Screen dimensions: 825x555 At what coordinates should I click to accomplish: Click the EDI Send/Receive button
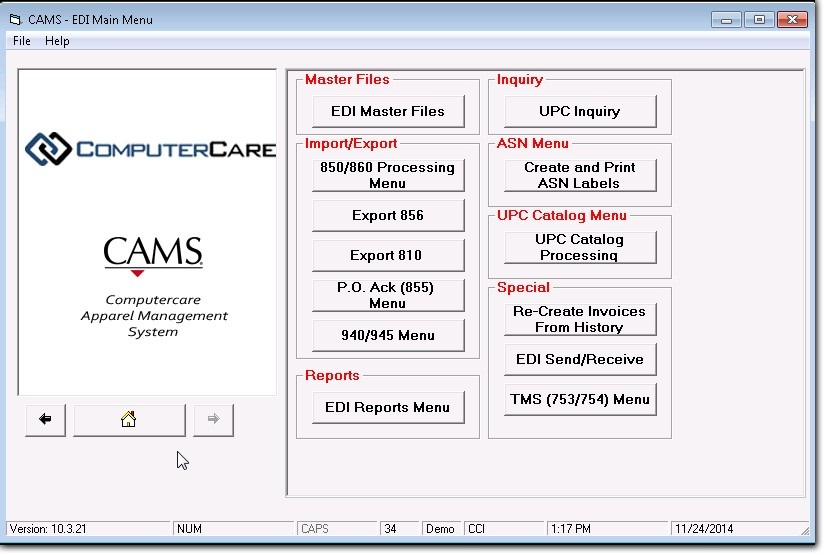click(580, 359)
